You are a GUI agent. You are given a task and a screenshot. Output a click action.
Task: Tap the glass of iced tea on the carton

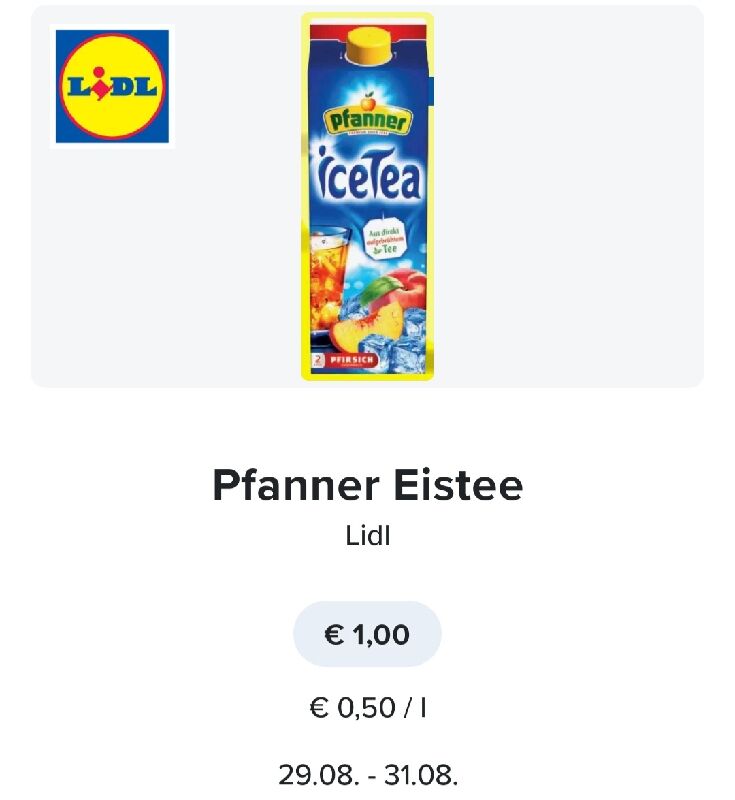pyautogui.click(x=331, y=276)
